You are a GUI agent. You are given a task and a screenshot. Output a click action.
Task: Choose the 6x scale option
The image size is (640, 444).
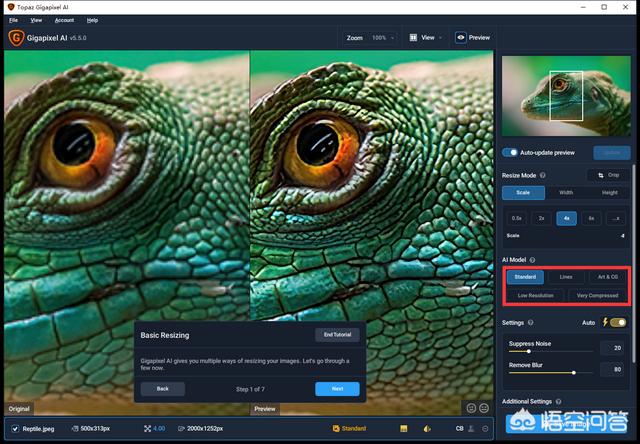coord(591,218)
